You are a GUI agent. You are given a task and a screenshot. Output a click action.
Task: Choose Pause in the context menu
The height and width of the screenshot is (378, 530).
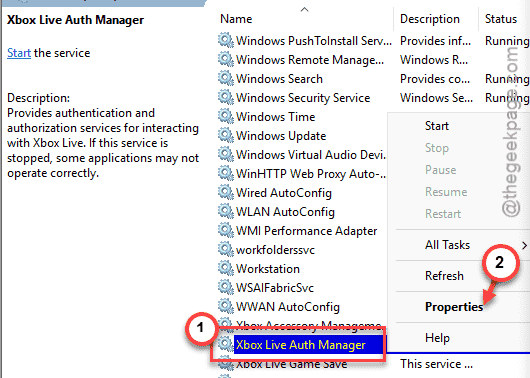(440, 170)
